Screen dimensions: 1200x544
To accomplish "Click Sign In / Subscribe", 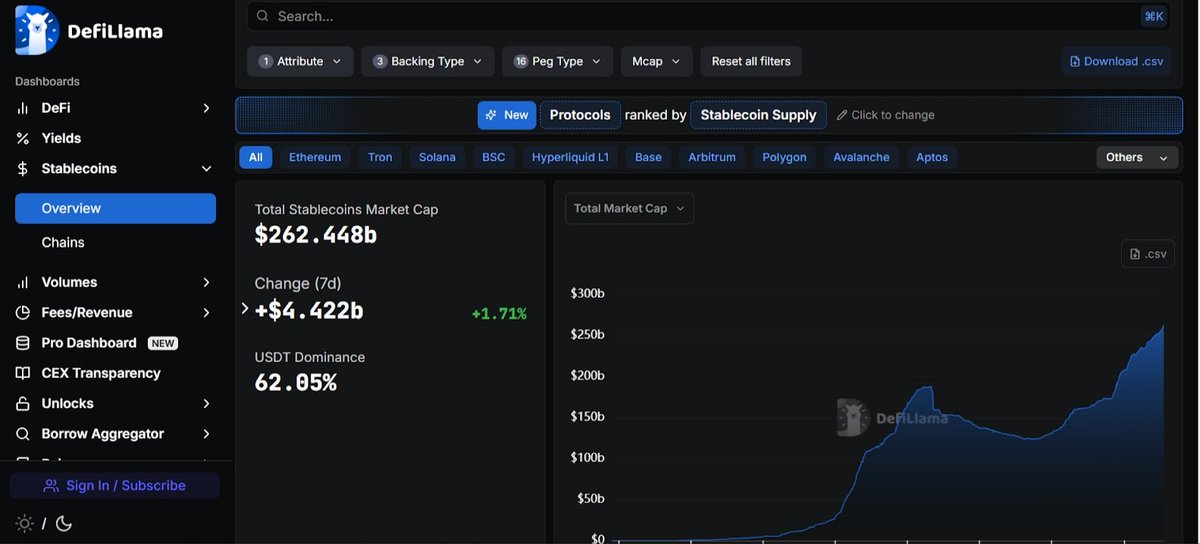I will pyautogui.click(x=115, y=486).
